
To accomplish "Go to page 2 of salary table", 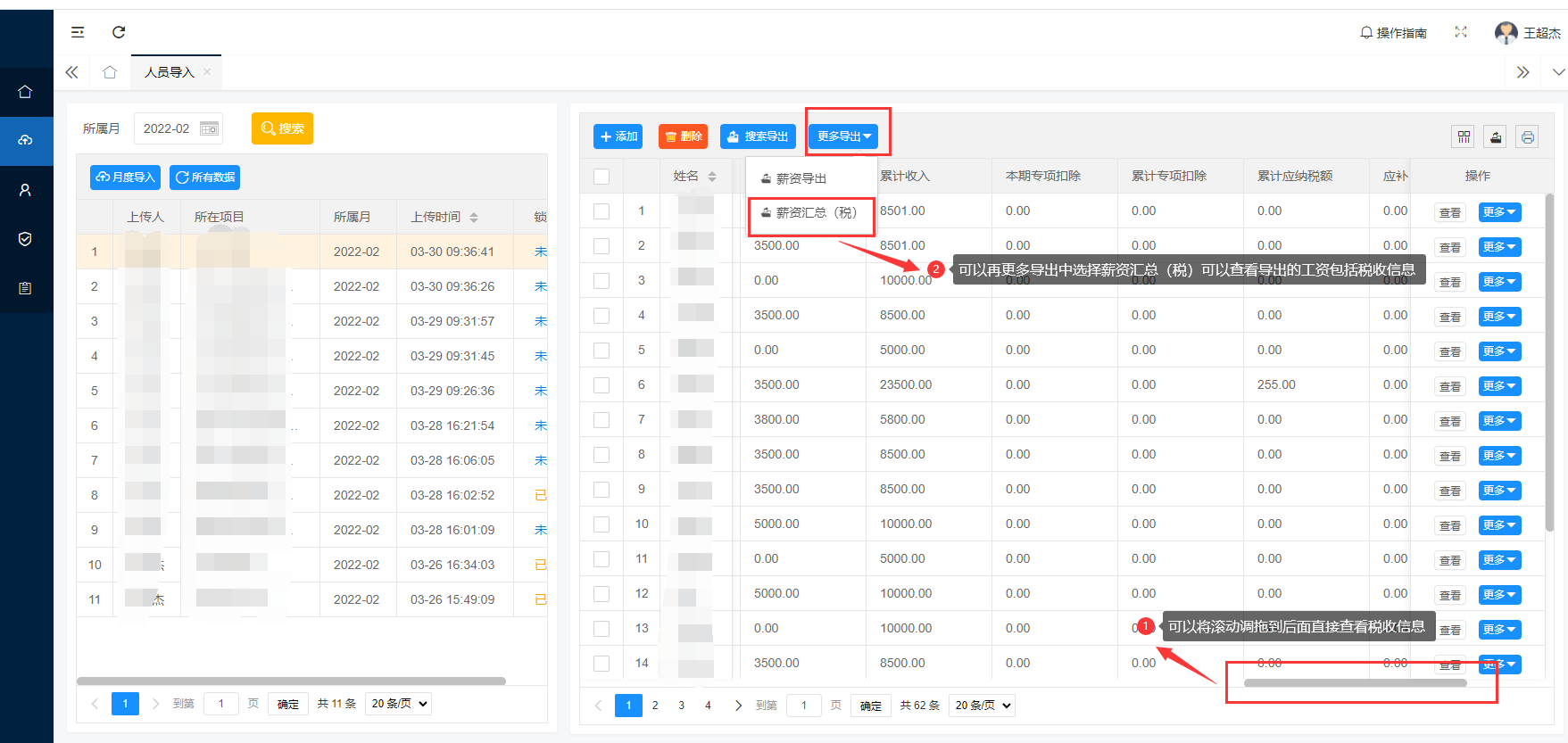I will point(655,706).
